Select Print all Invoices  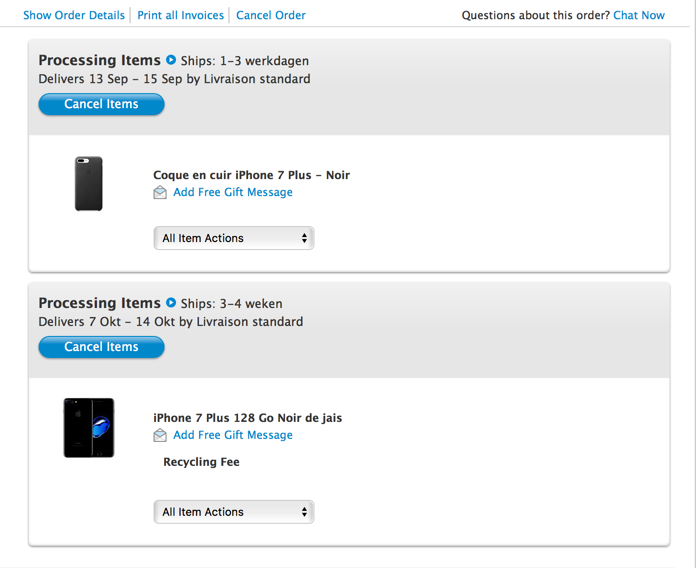[180, 15]
